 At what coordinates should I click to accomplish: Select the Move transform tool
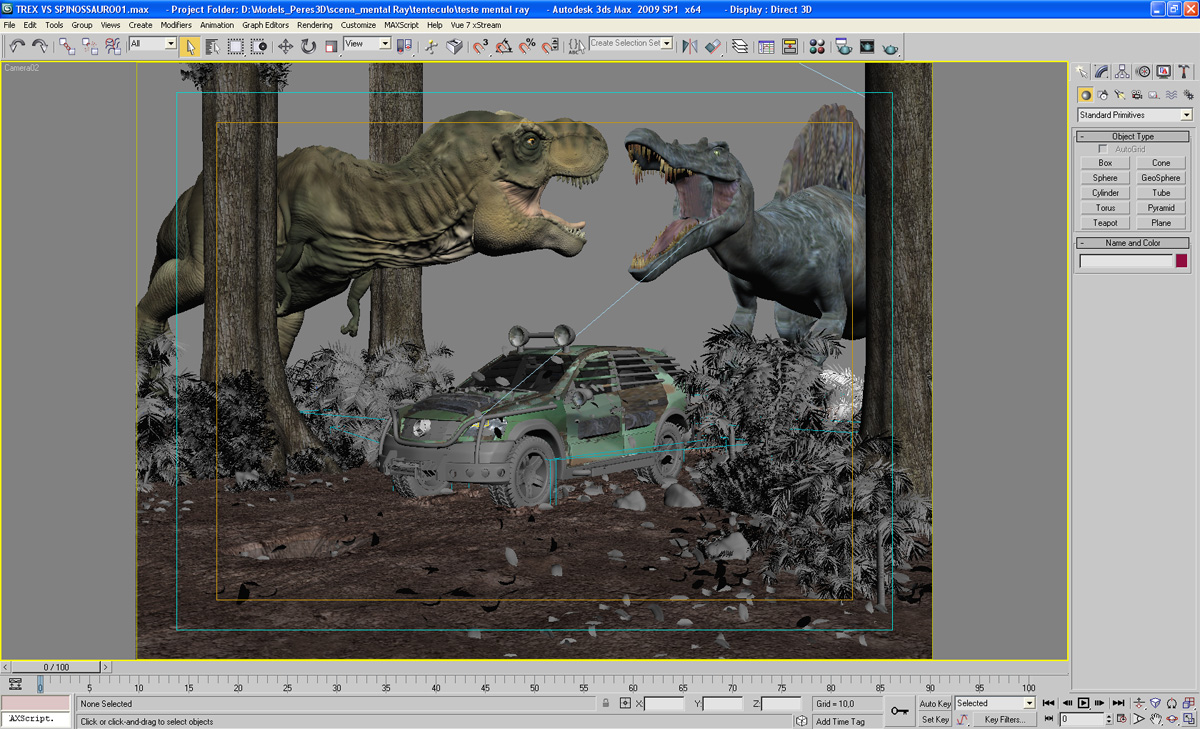(x=285, y=46)
